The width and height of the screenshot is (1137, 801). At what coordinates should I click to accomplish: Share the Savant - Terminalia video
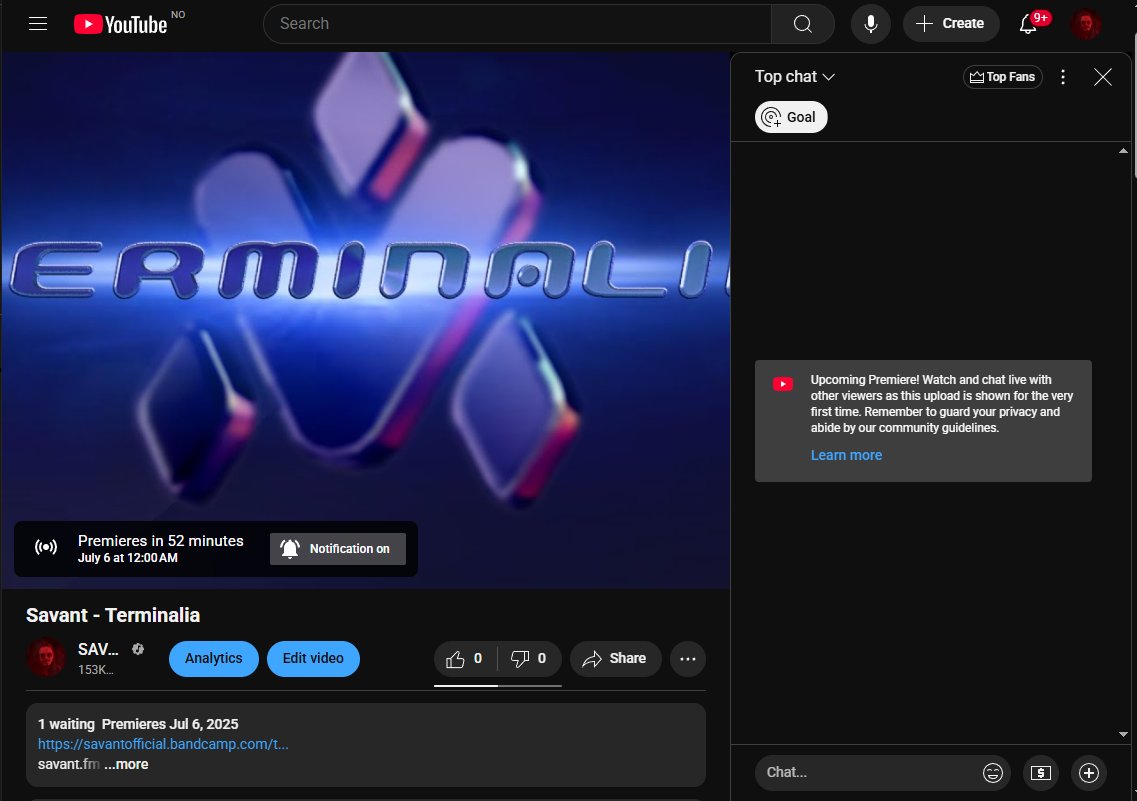[615, 658]
